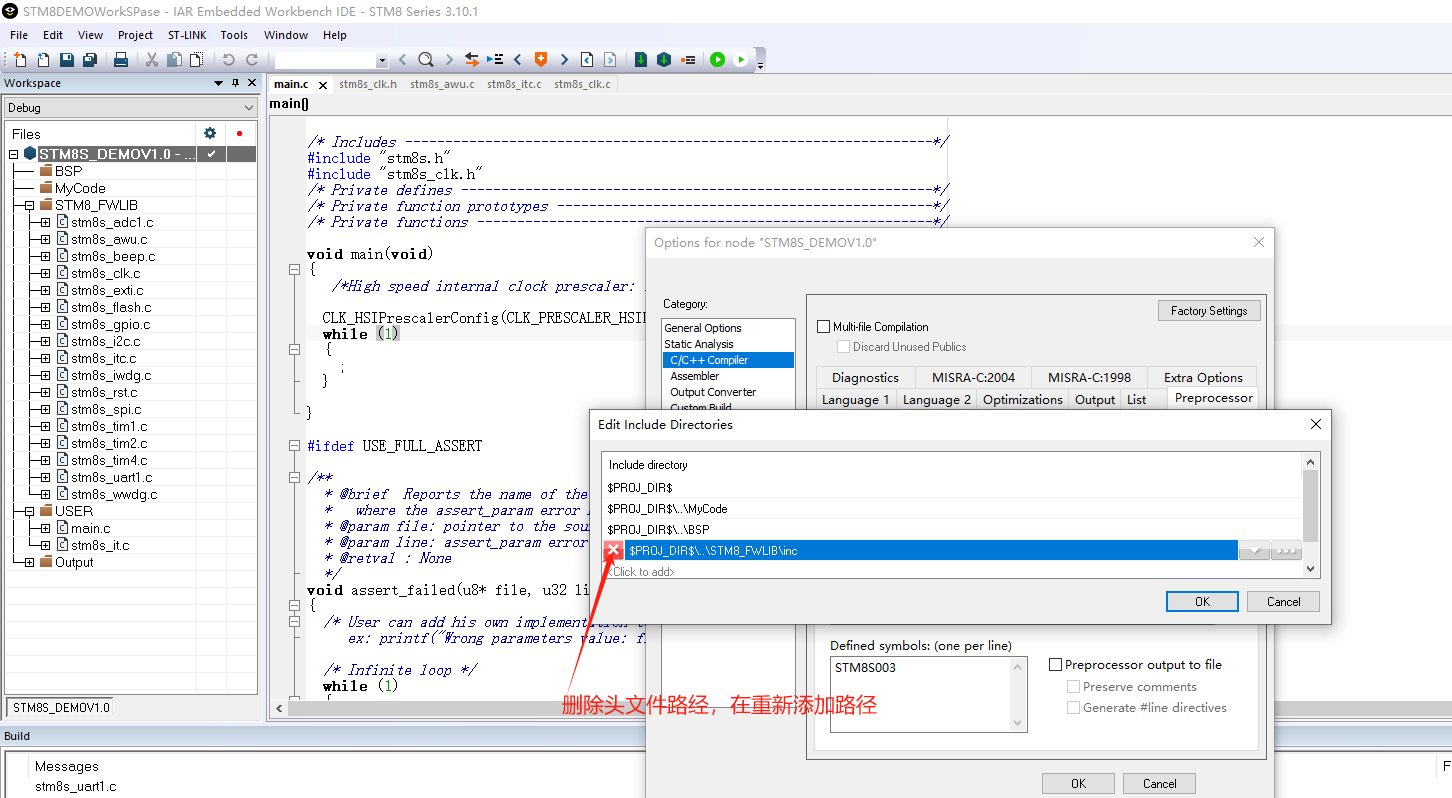Click the Compile toolbar icon
The image size is (1452, 798).
click(641, 60)
